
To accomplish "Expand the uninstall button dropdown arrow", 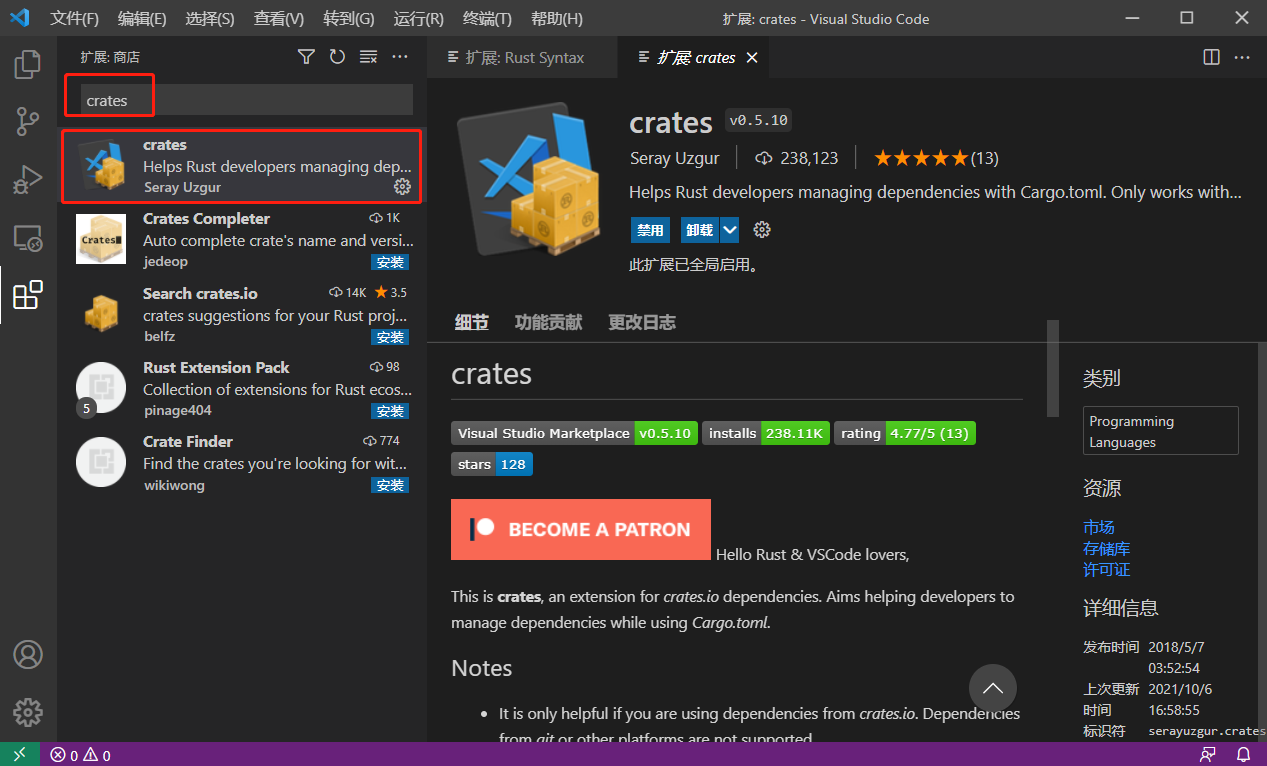I will coord(730,230).
